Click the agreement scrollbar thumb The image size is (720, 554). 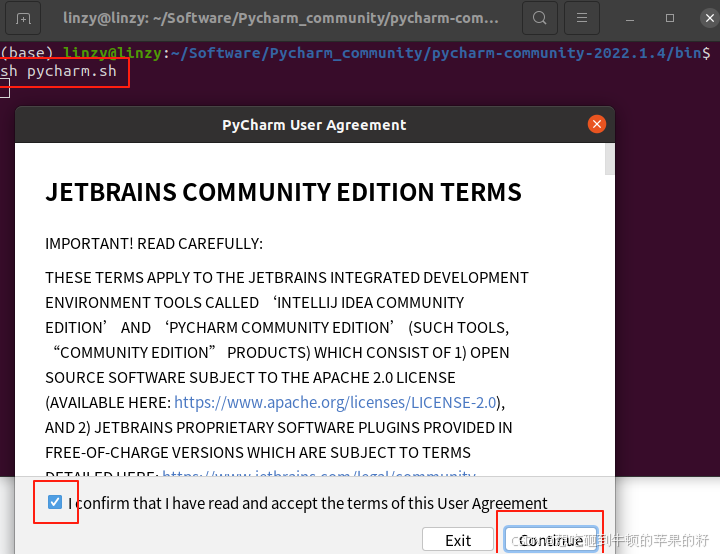click(609, 159)
